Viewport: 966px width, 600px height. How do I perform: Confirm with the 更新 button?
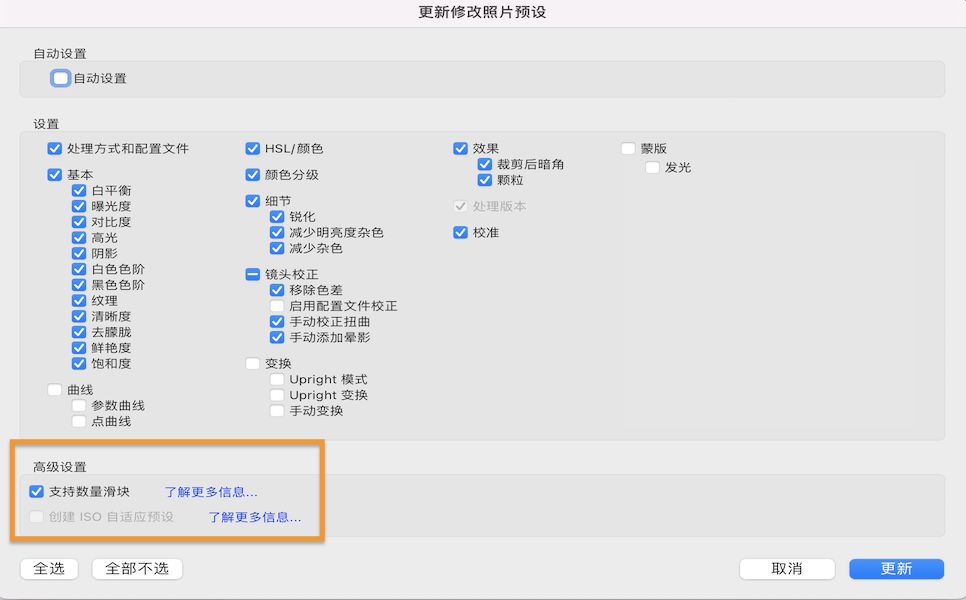(896, 568)
